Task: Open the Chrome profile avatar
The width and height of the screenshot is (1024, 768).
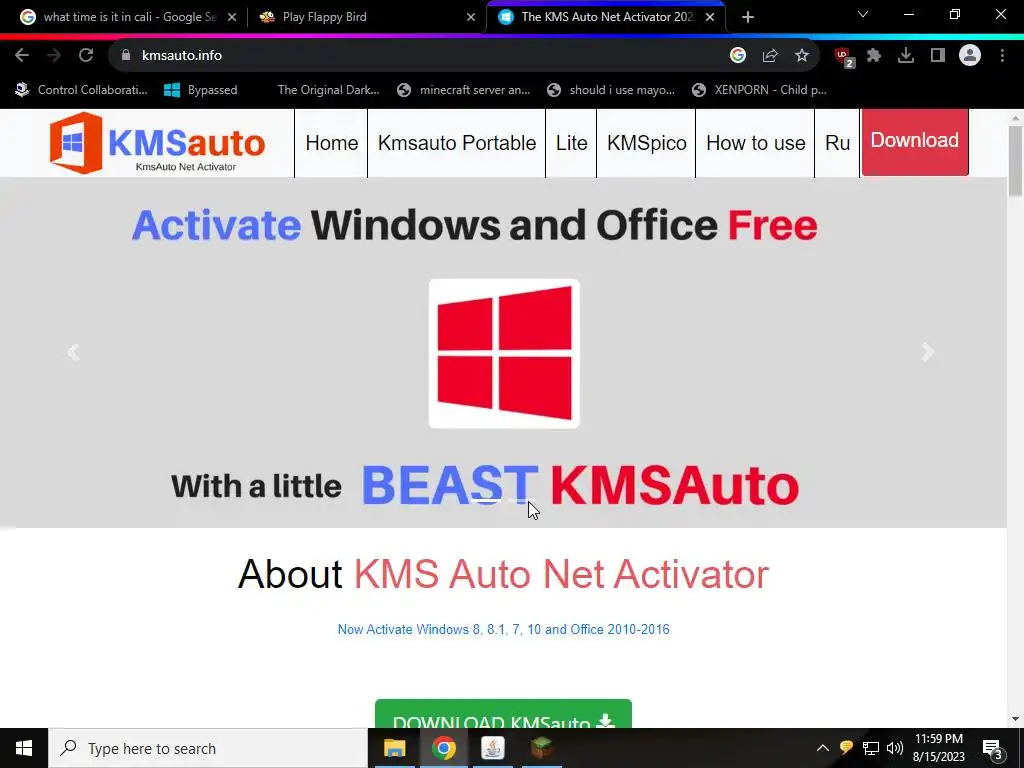Action: click(970, 56)
